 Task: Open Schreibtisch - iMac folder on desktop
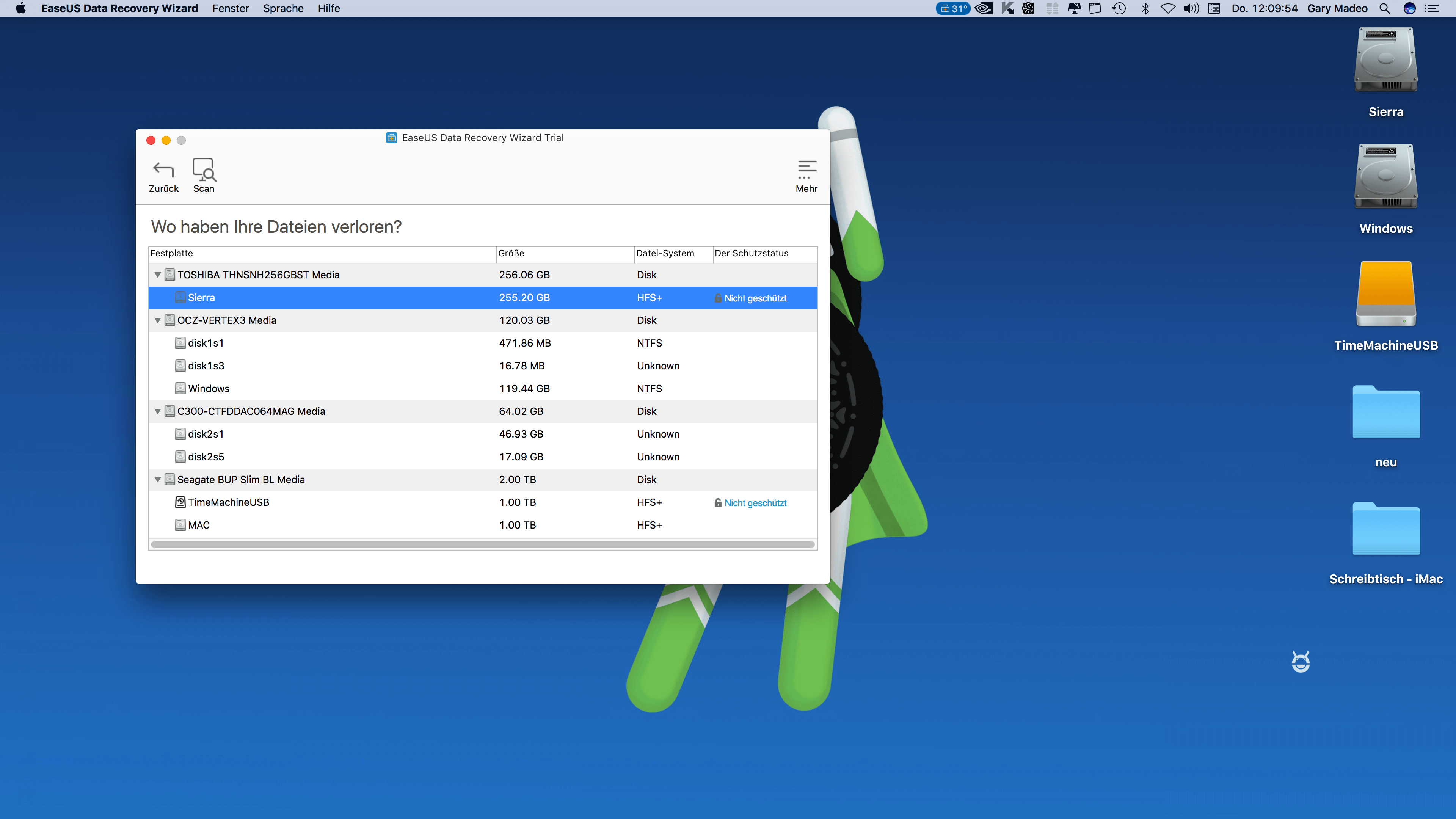(x=1386, y=529)
